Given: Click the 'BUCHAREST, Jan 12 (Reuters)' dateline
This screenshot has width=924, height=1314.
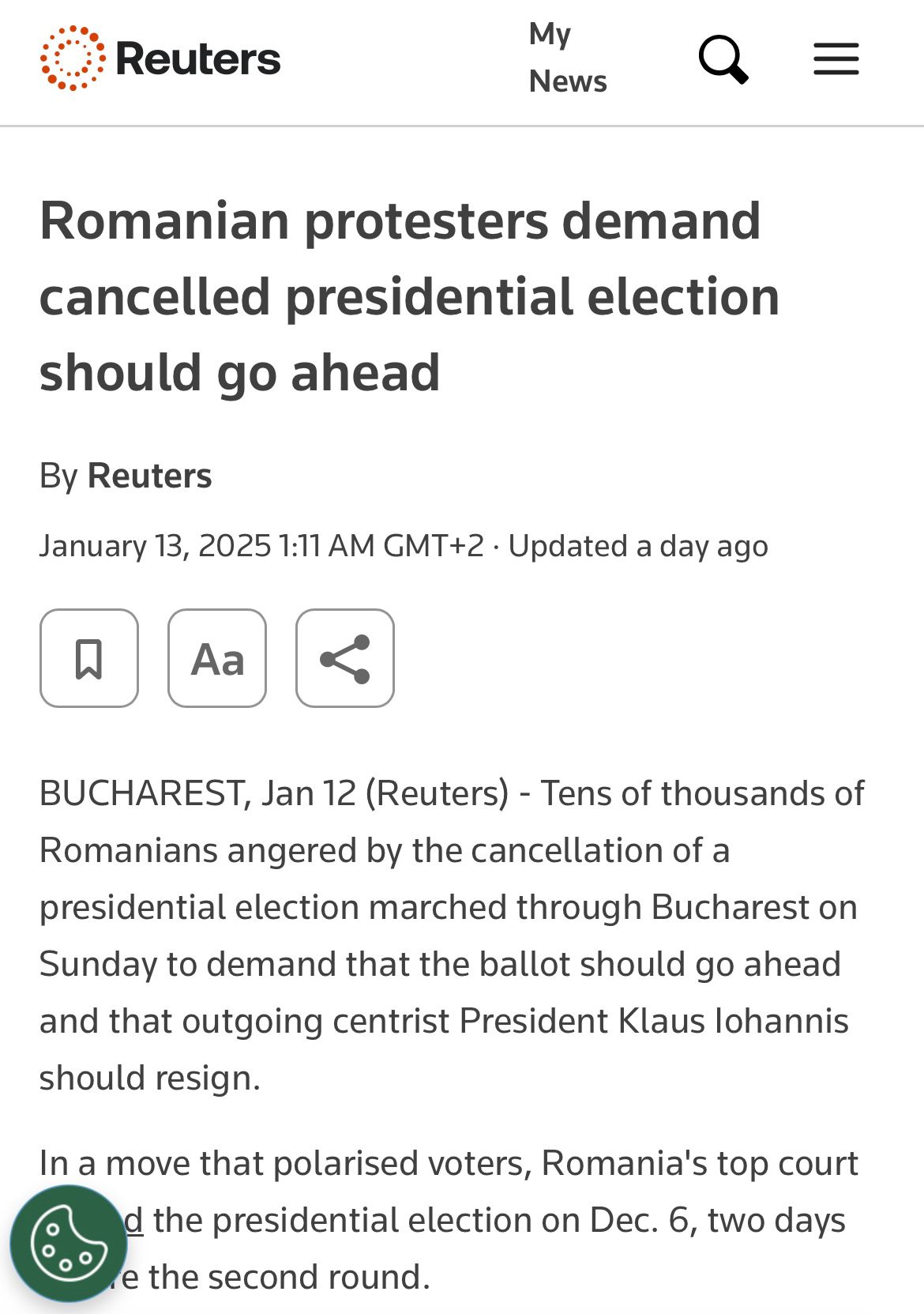Looking at the screenshot, I should [x=273, y=793].
